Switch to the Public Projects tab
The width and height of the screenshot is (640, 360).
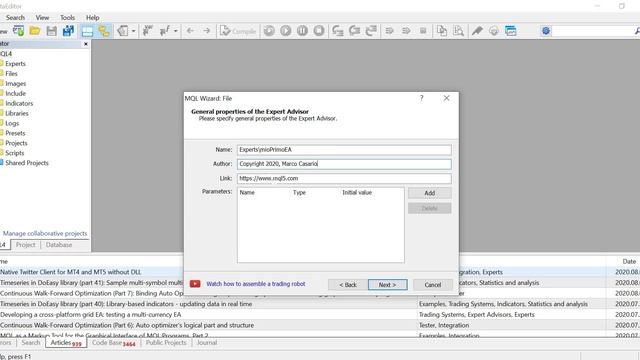(166, 343)
